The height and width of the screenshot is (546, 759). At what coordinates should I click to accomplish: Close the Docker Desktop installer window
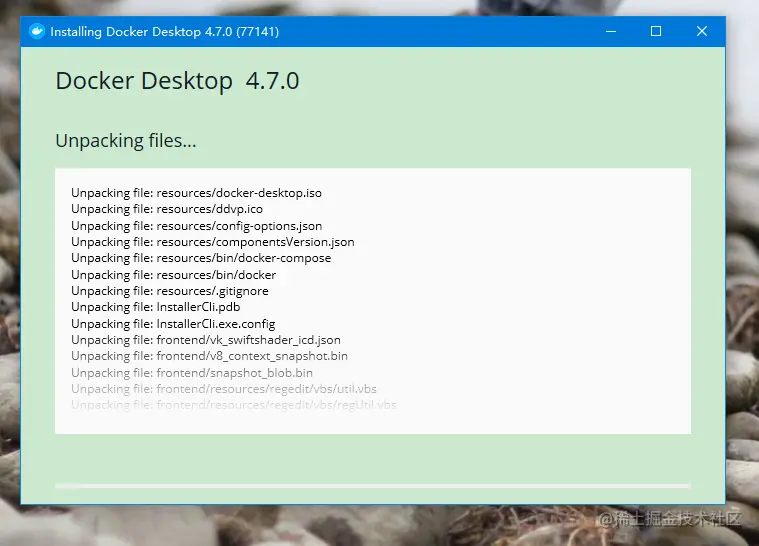(x=702, y=31)
